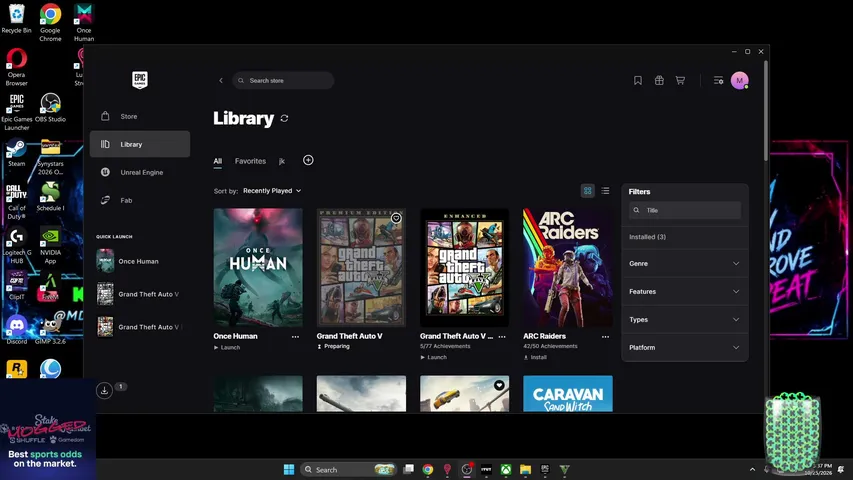Open Epic Games Launcher taskbar icon

(x=545, y=469)
